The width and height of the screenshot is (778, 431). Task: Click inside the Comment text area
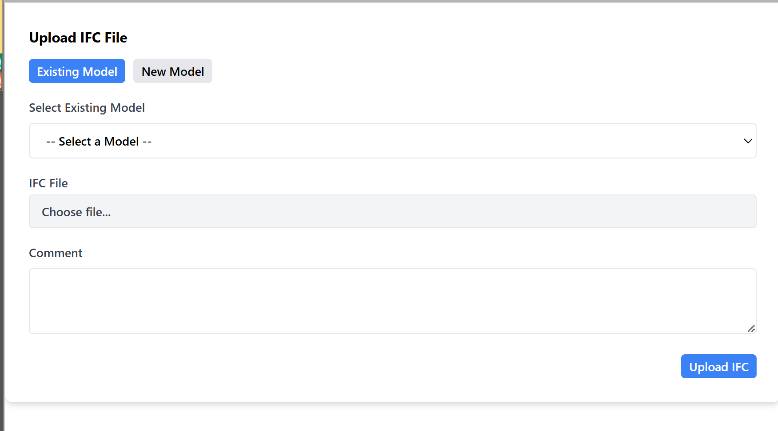pyautogui.click(x=392, y=300)
